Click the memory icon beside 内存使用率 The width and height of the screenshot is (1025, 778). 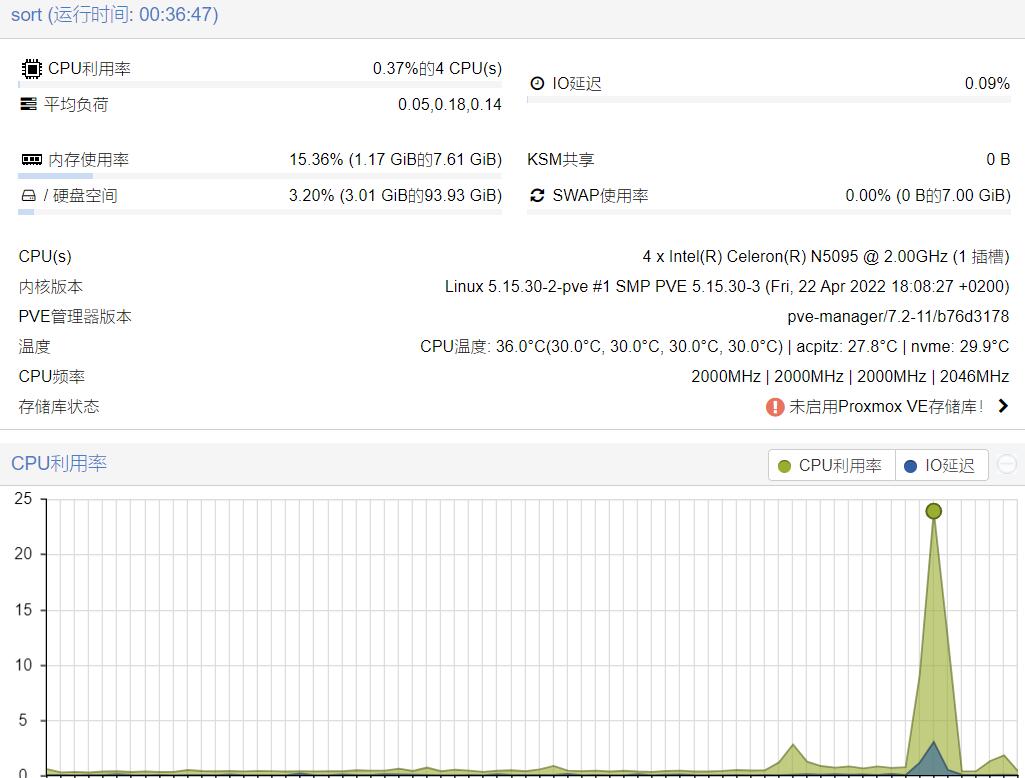(31, 160)
